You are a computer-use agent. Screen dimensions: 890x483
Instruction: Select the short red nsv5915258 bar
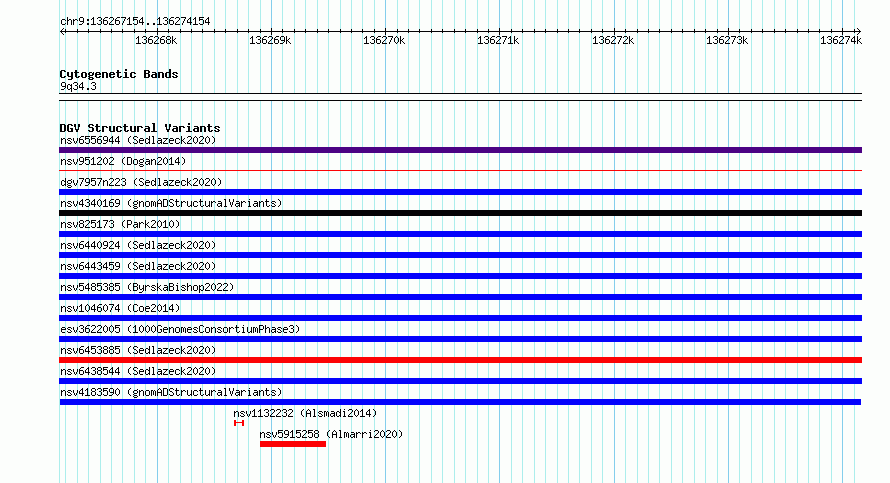293,444
